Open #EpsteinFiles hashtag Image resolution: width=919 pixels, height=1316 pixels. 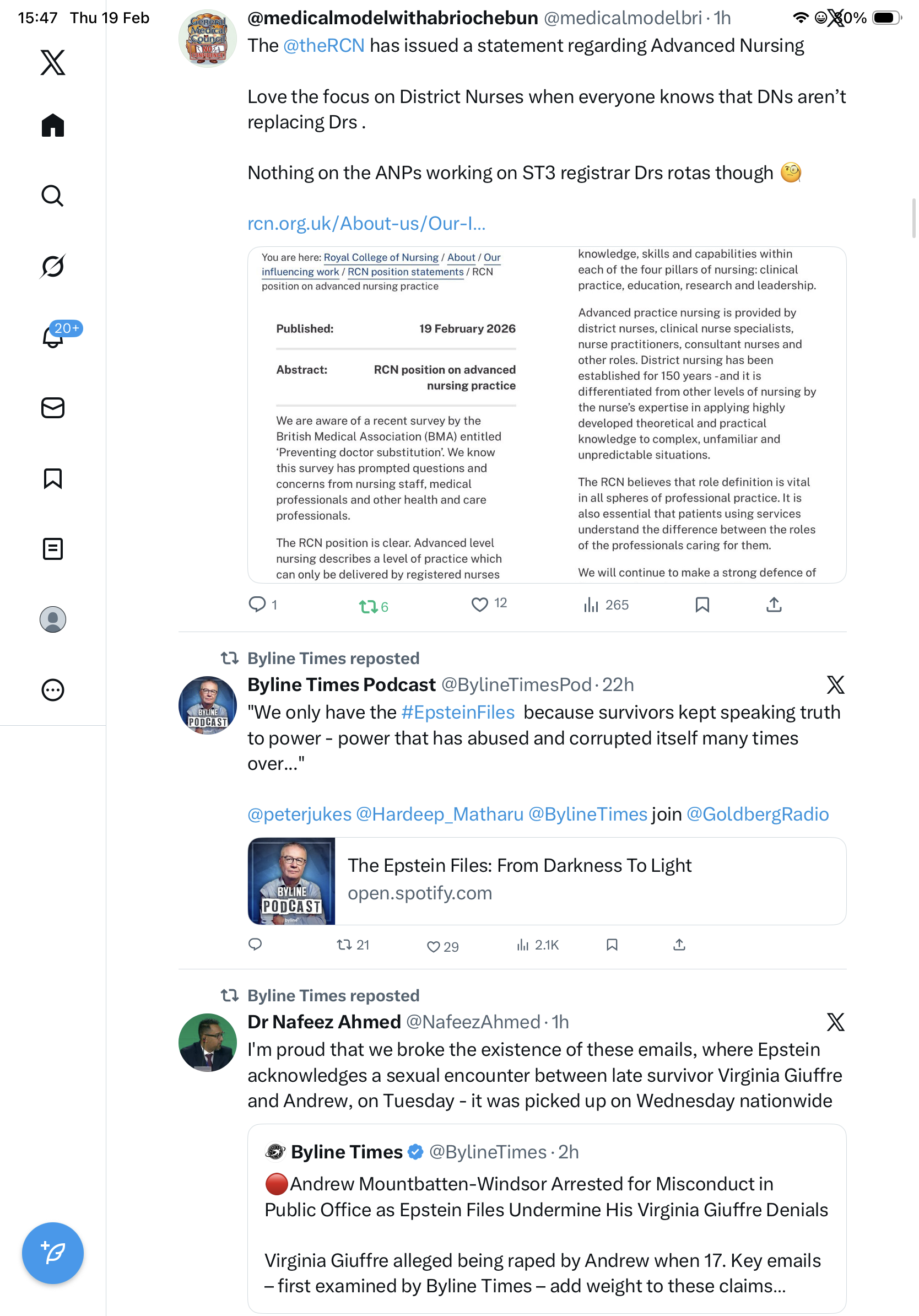458,712
